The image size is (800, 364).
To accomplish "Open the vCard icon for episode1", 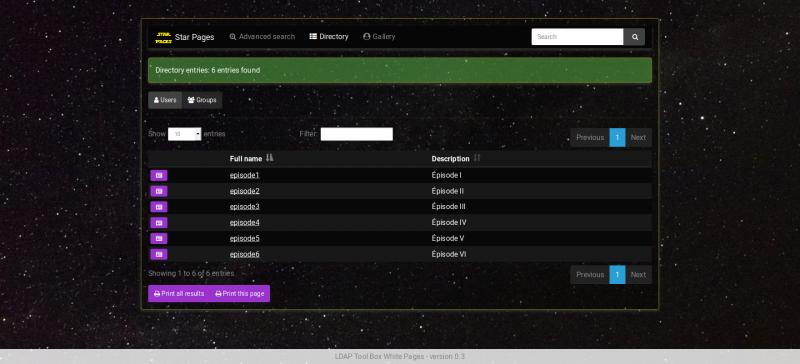I will (159, 176).
